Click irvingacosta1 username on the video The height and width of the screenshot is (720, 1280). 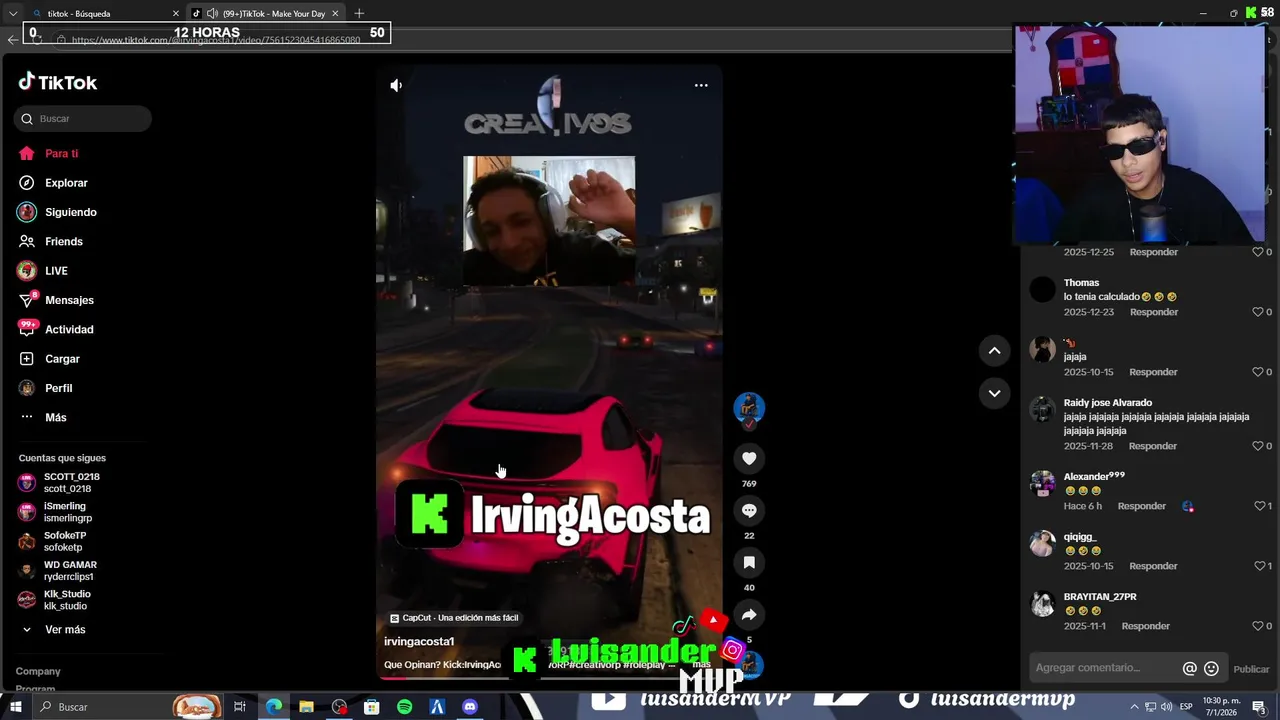[x=419, y=641]
